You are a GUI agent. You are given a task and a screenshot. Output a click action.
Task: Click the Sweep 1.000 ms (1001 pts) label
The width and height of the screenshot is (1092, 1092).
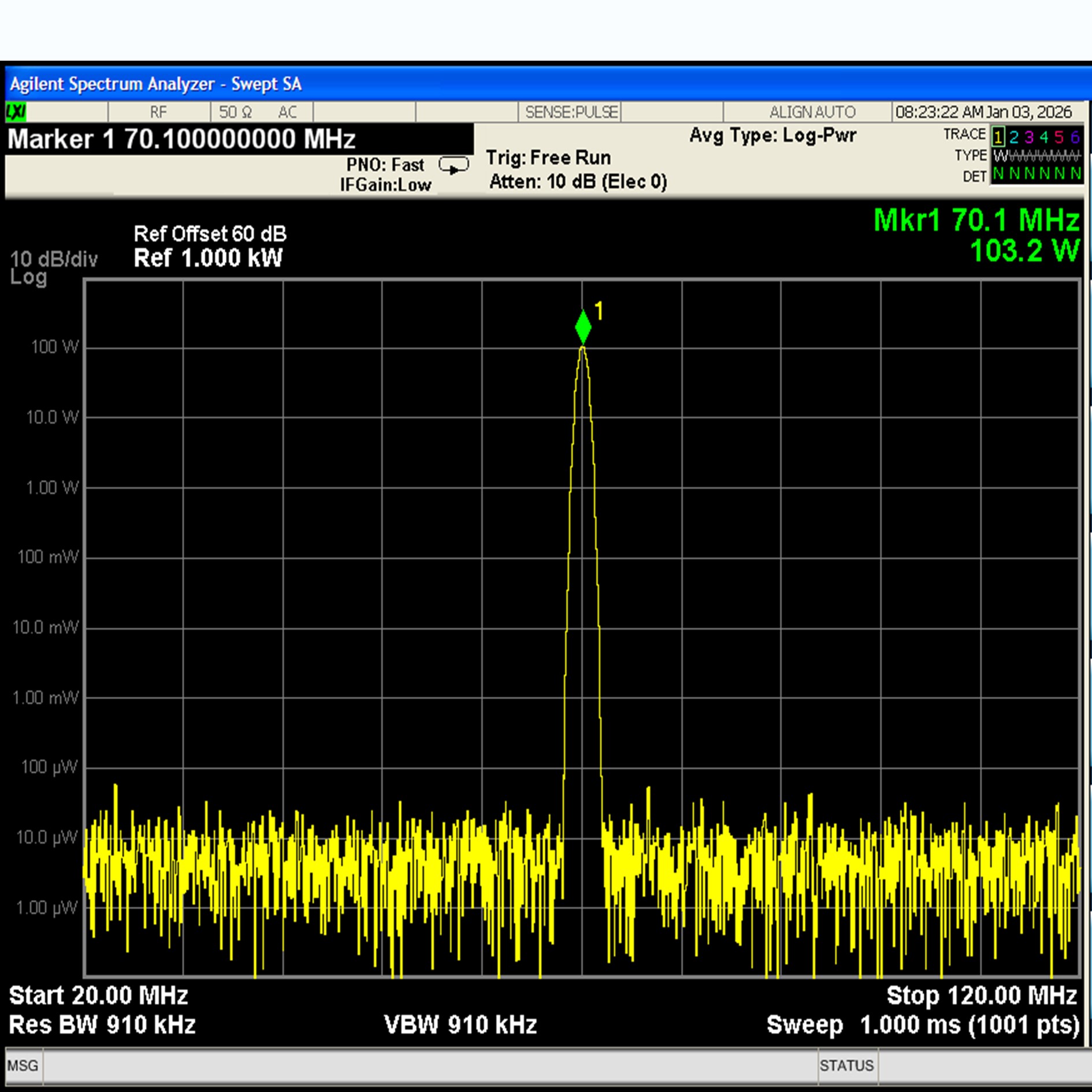pyautogui.click(x=923, y=1025)
